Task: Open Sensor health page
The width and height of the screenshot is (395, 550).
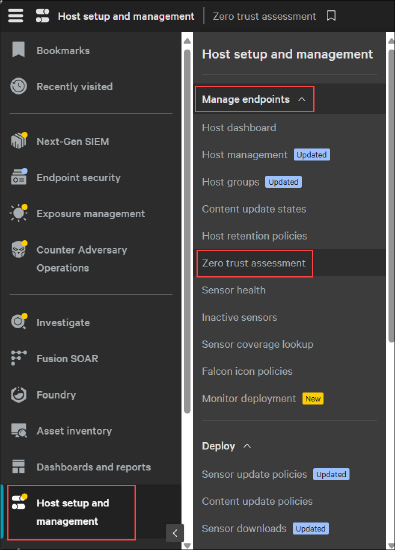Action: (234, 290)
